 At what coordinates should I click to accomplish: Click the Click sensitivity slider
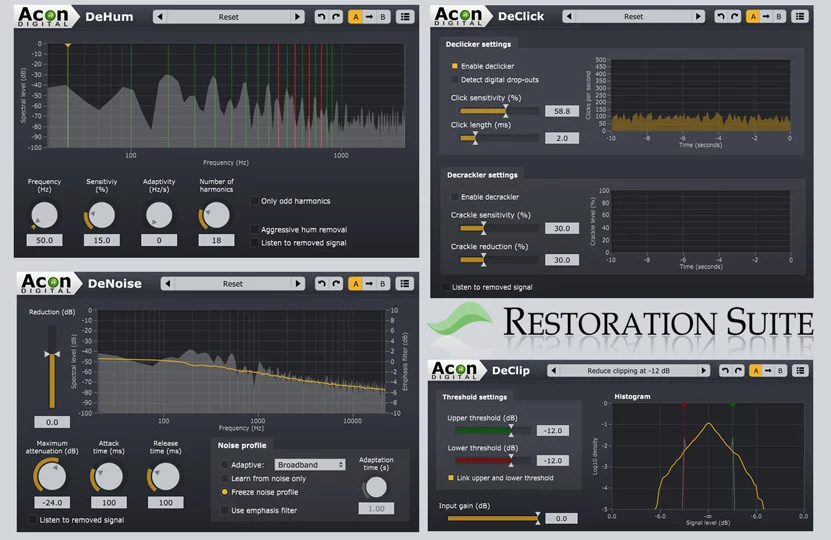tap(499, 111)
